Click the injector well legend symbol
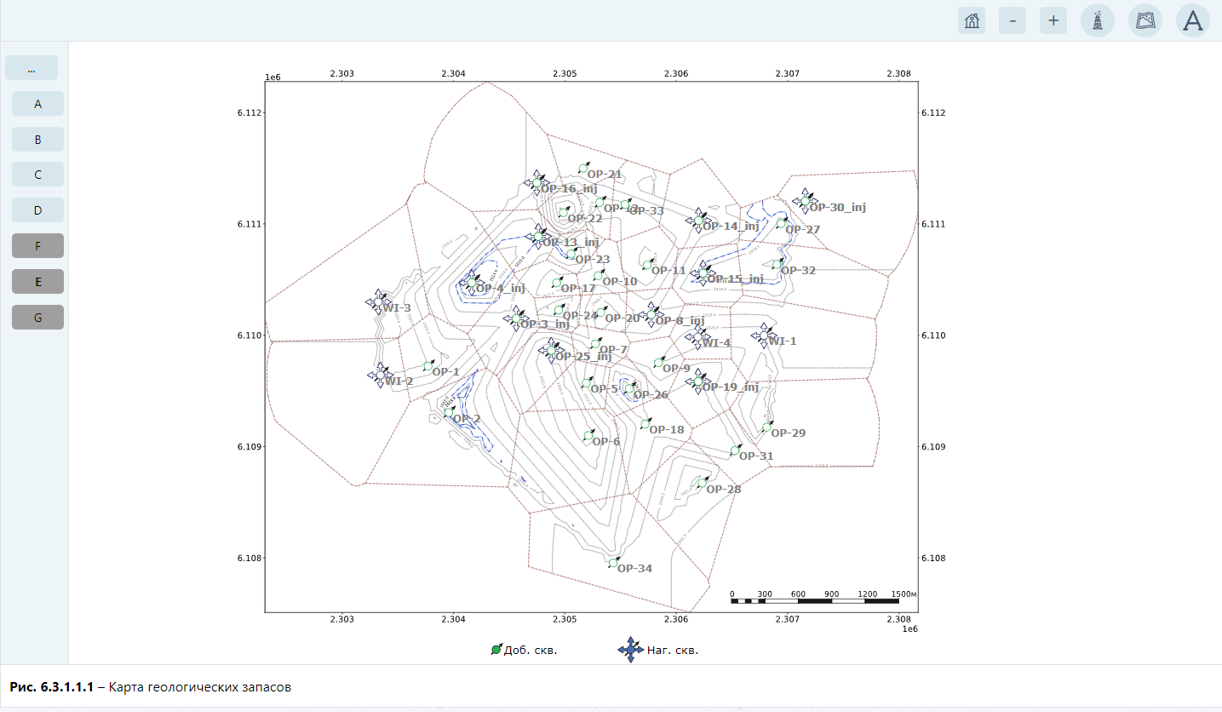 pos(630,649)
